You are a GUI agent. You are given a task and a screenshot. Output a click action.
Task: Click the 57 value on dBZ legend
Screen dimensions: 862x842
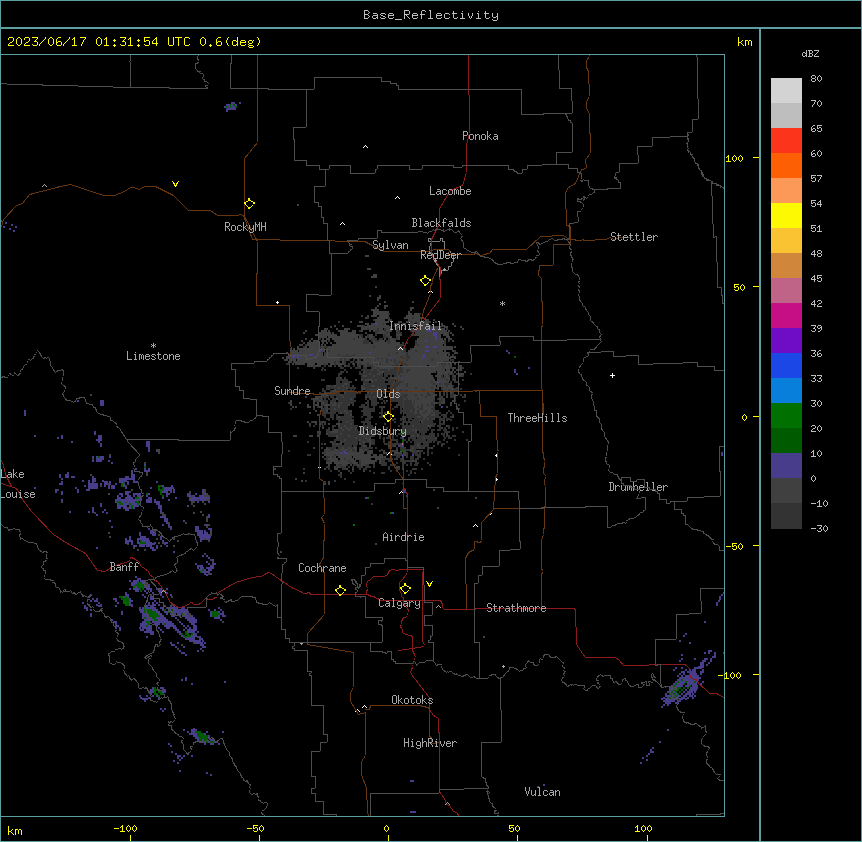click(x=816, y=179)
